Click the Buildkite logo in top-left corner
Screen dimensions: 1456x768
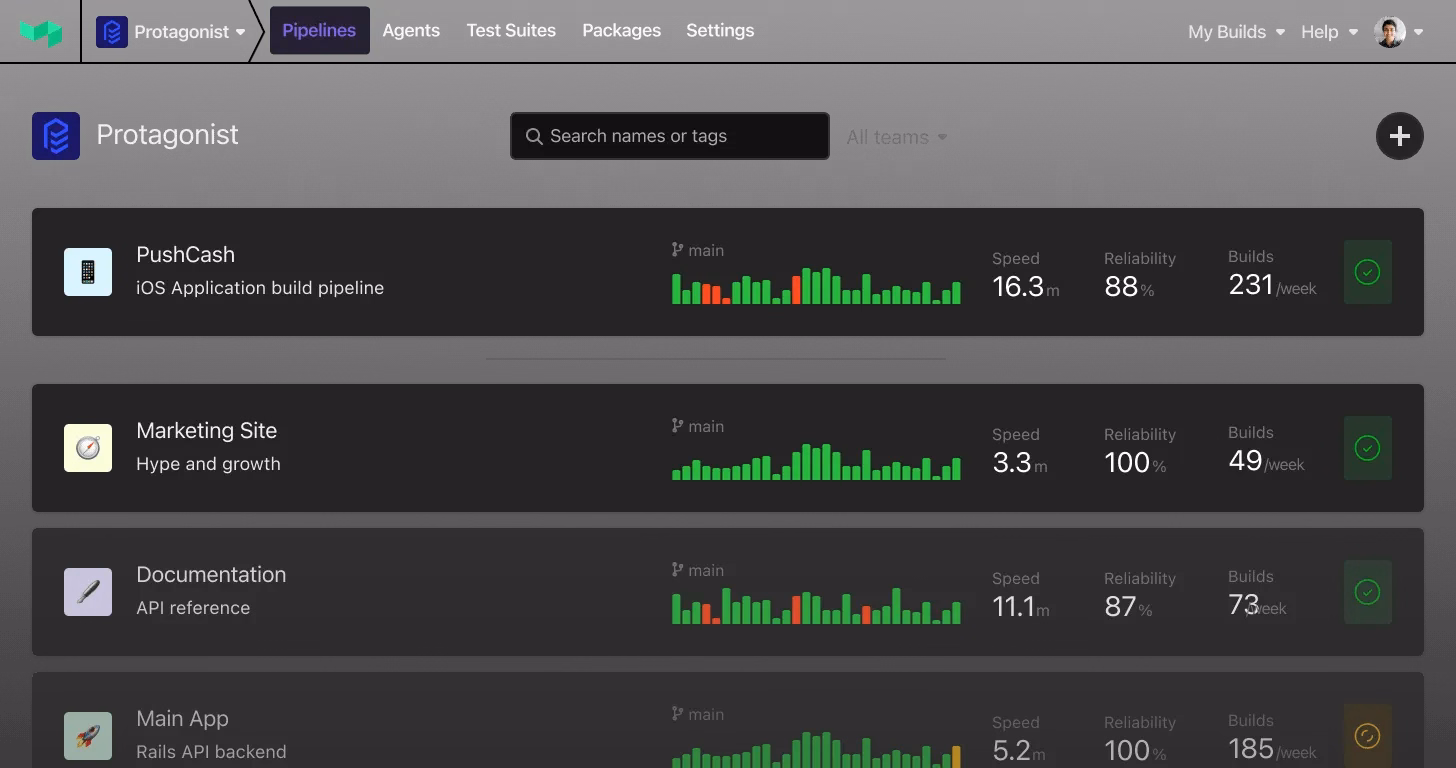coord(41,32)
